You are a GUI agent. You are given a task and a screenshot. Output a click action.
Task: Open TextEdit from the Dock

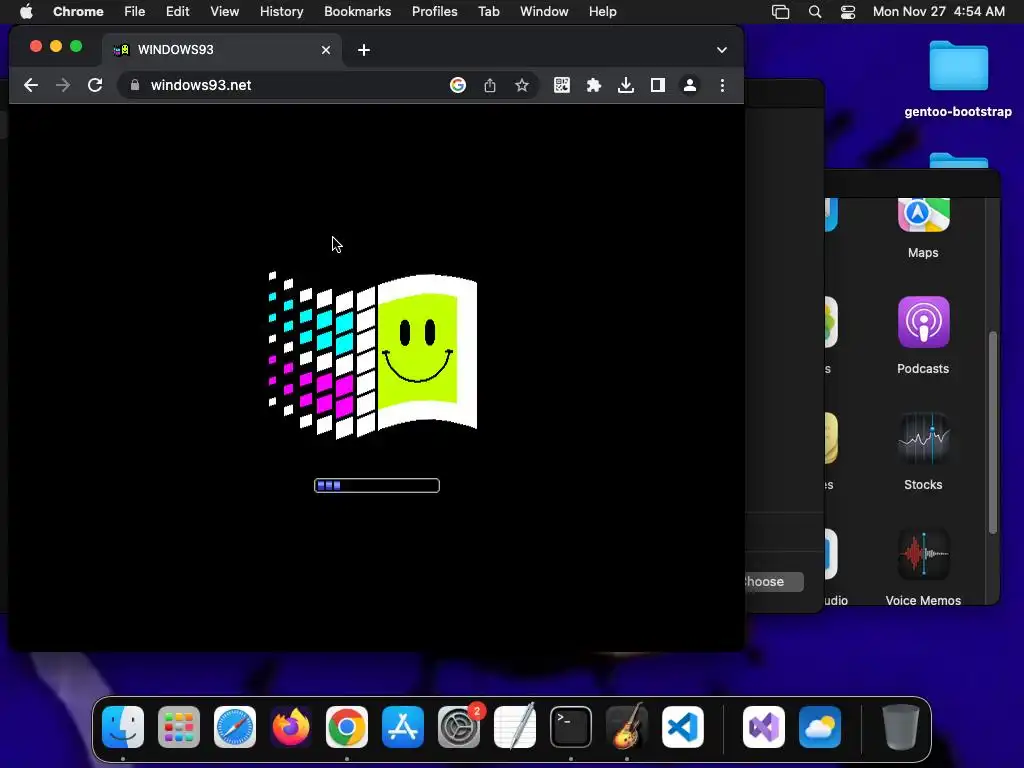pos(515,727)
